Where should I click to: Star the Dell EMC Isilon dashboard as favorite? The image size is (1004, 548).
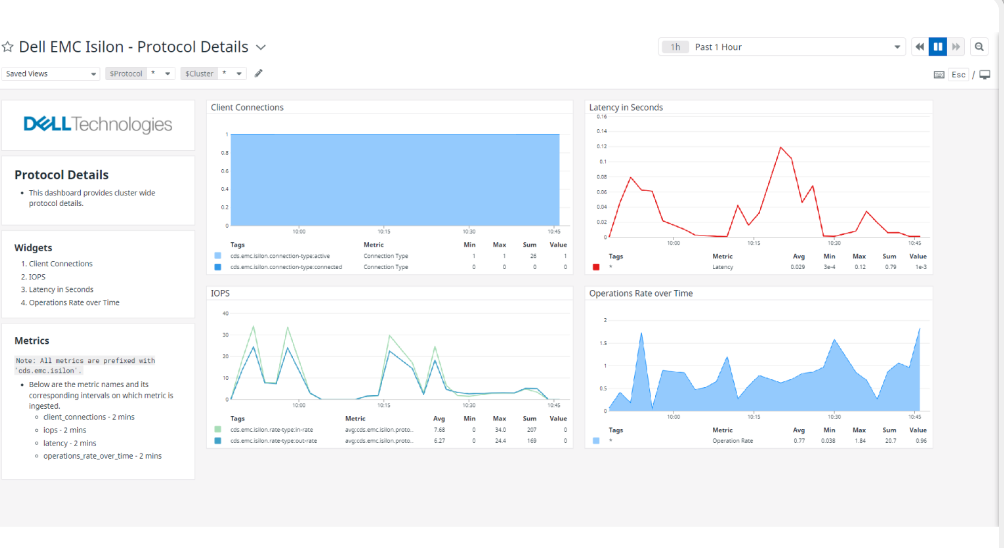coord(8,47)
